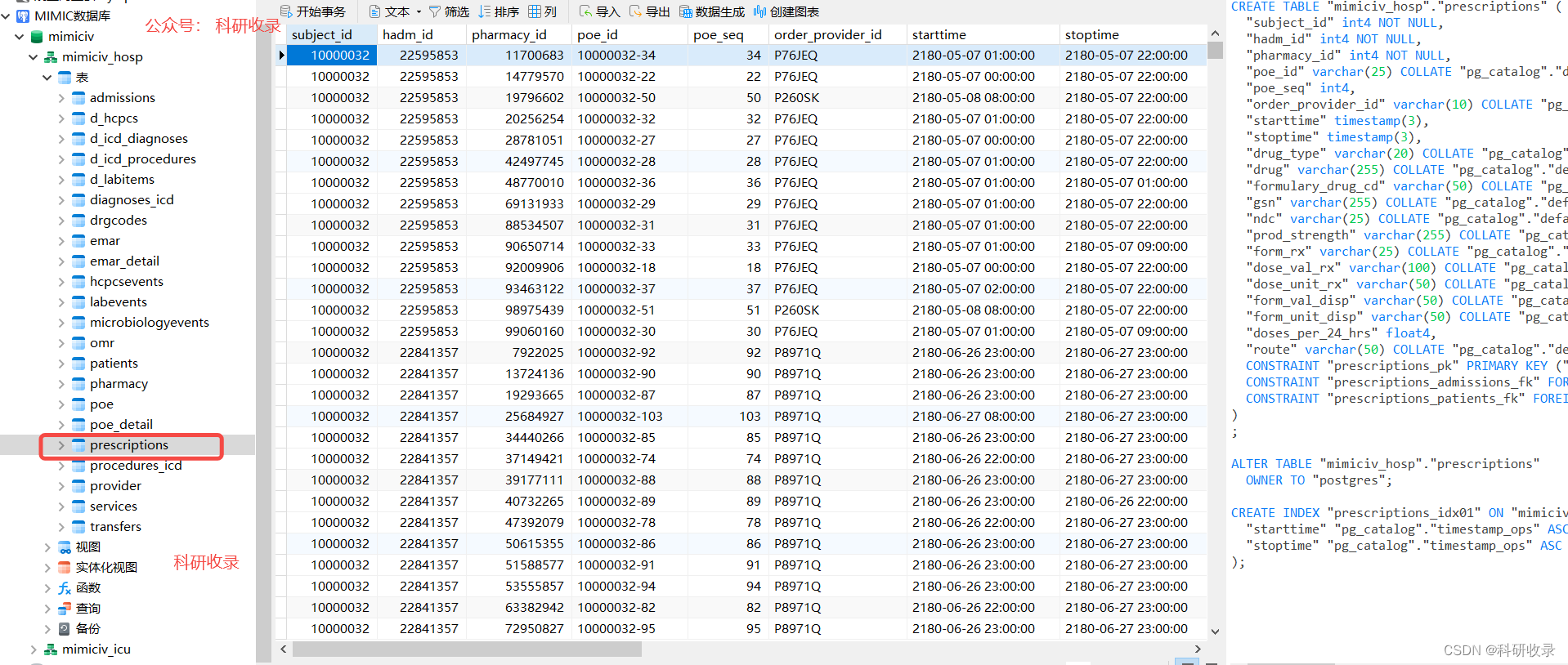The width and height of the screenshot is (1568, 665).
Task: Click the MIMIC数据库 connection node
Action: [73, 16]
